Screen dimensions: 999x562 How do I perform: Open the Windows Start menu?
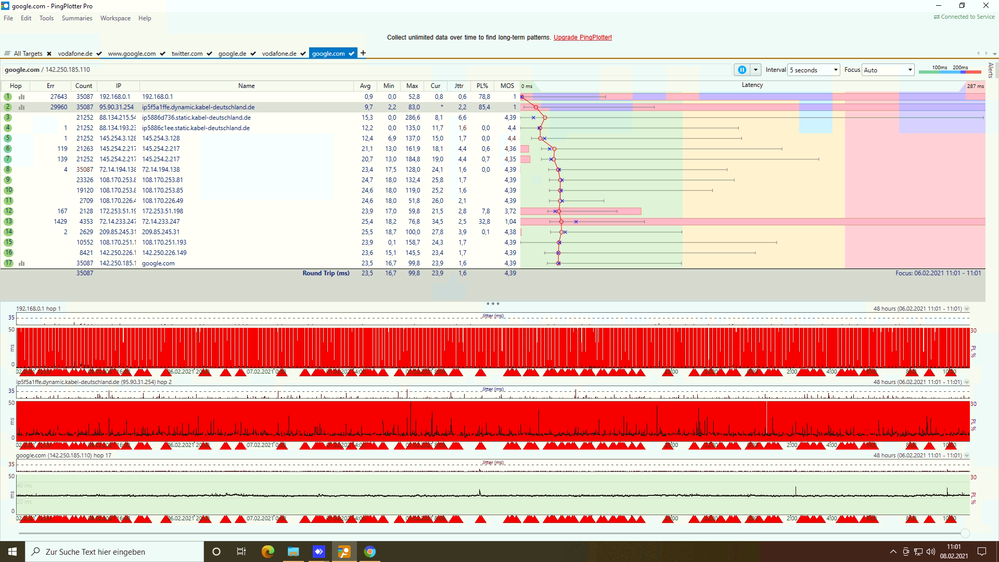point(12,552)
